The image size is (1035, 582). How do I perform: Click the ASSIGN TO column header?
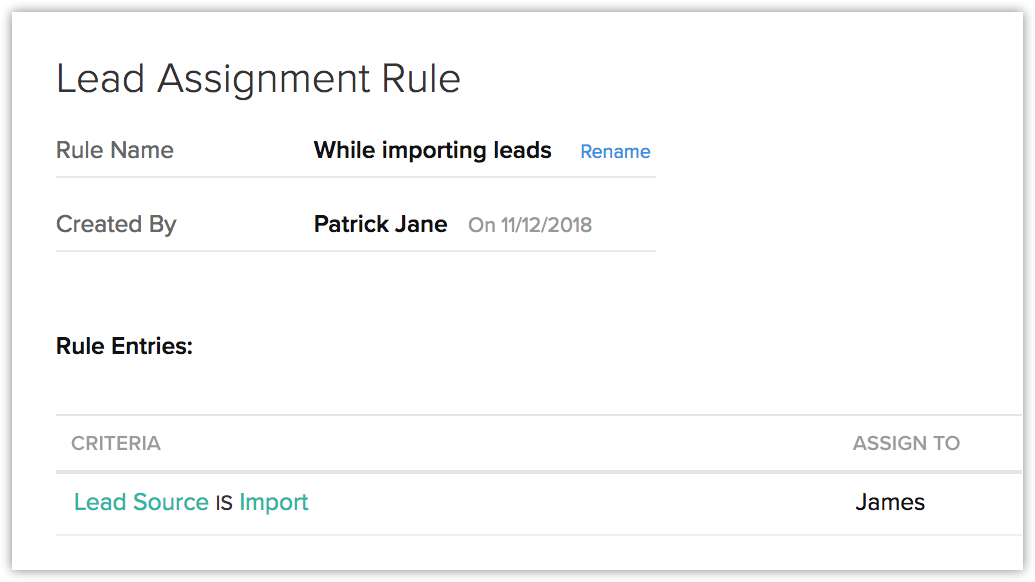point(906,443)
